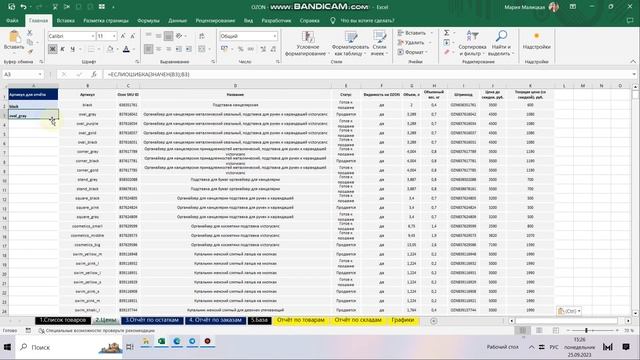Expand the Name Box A3 dropdown
640x360 pixels.
tap(40, 74)
